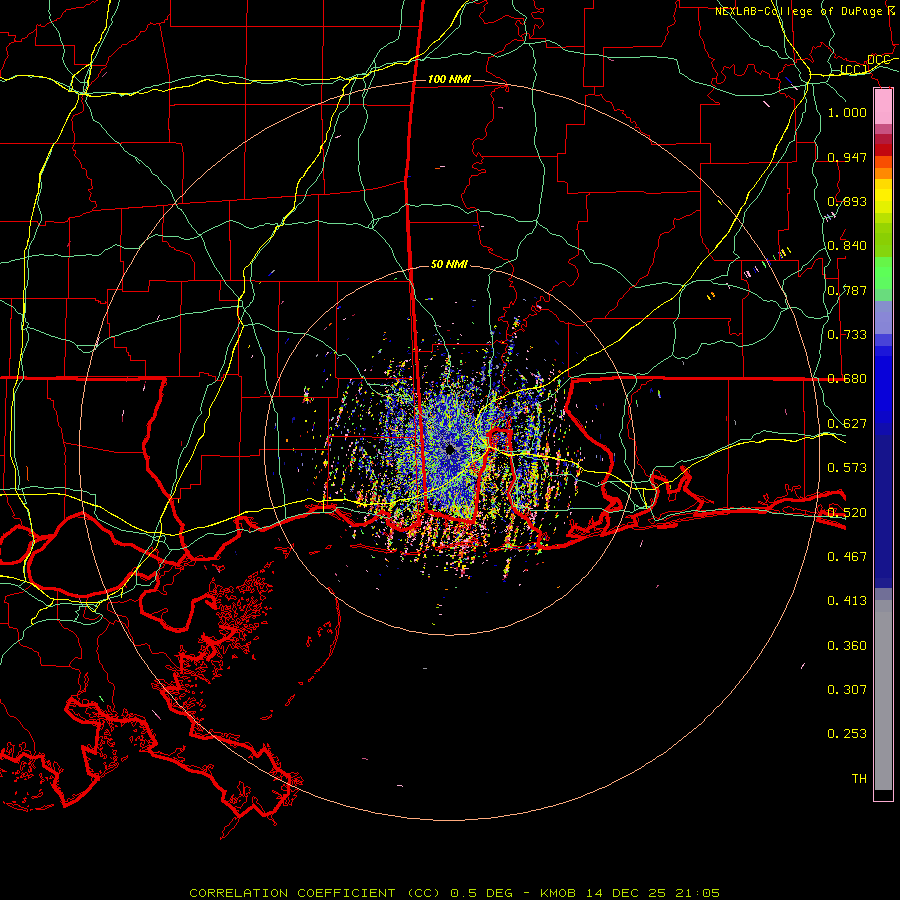Click the "21:05" timestamp

point(697,893)
